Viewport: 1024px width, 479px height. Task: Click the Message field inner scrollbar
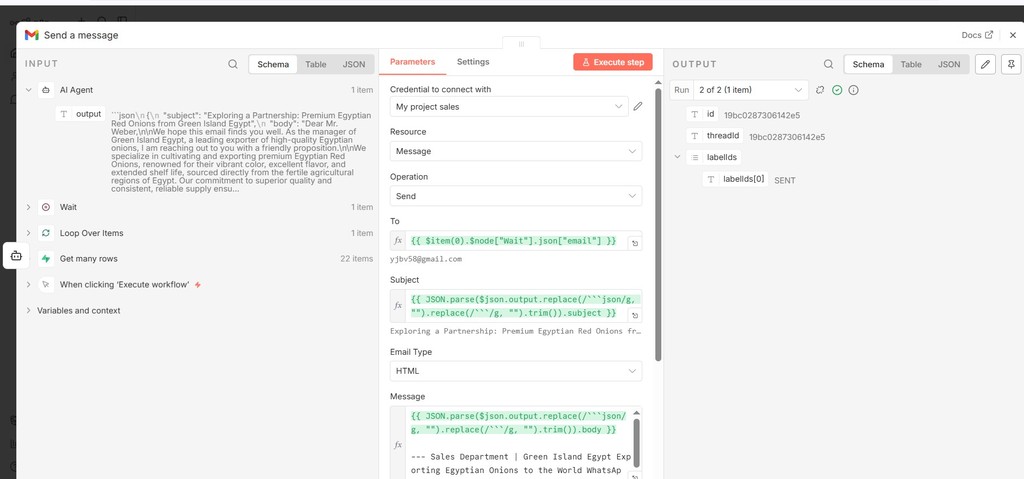[x=637, y=442]
